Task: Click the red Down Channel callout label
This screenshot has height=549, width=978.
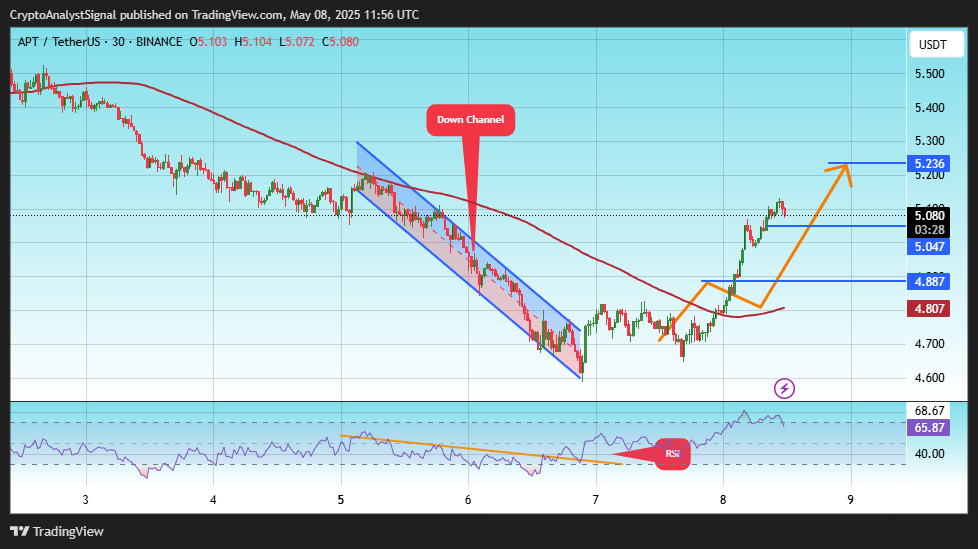Action: [470, 120]
